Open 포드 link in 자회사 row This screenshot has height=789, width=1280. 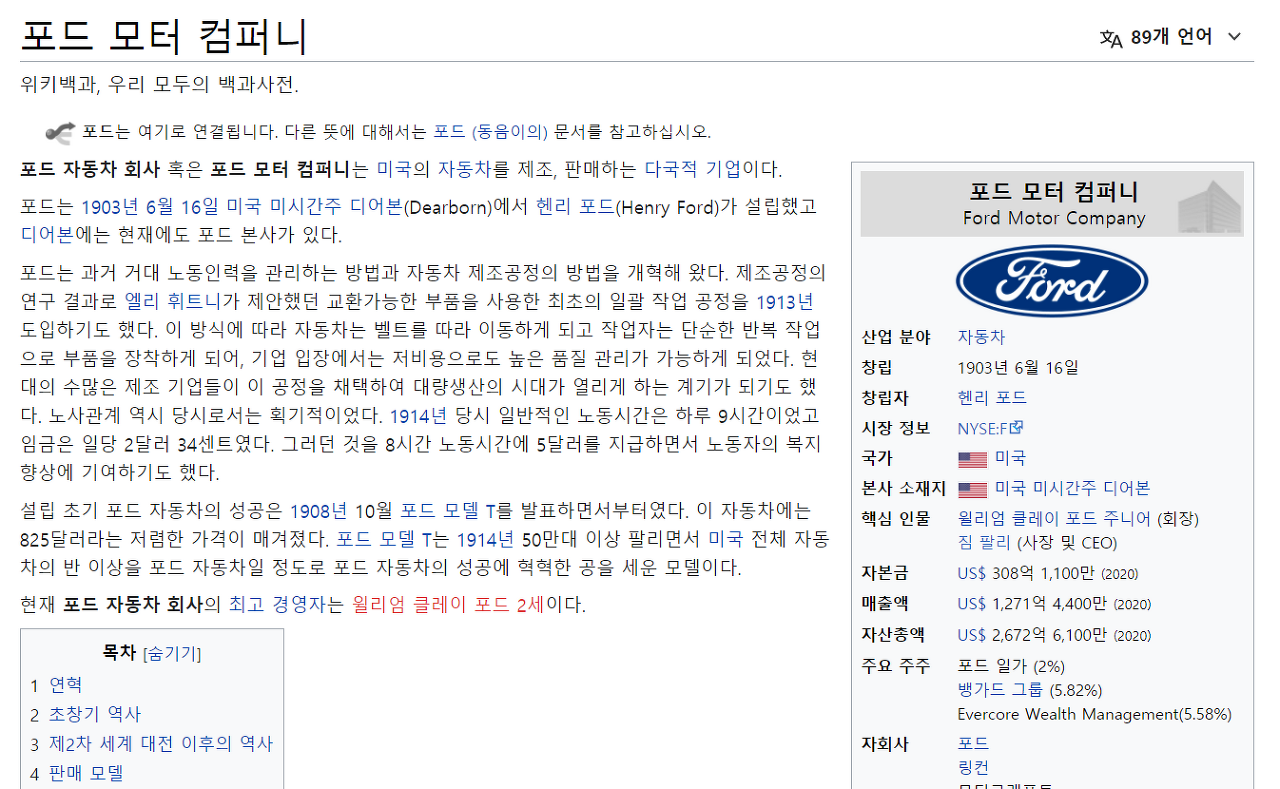(x=973, y=744)
